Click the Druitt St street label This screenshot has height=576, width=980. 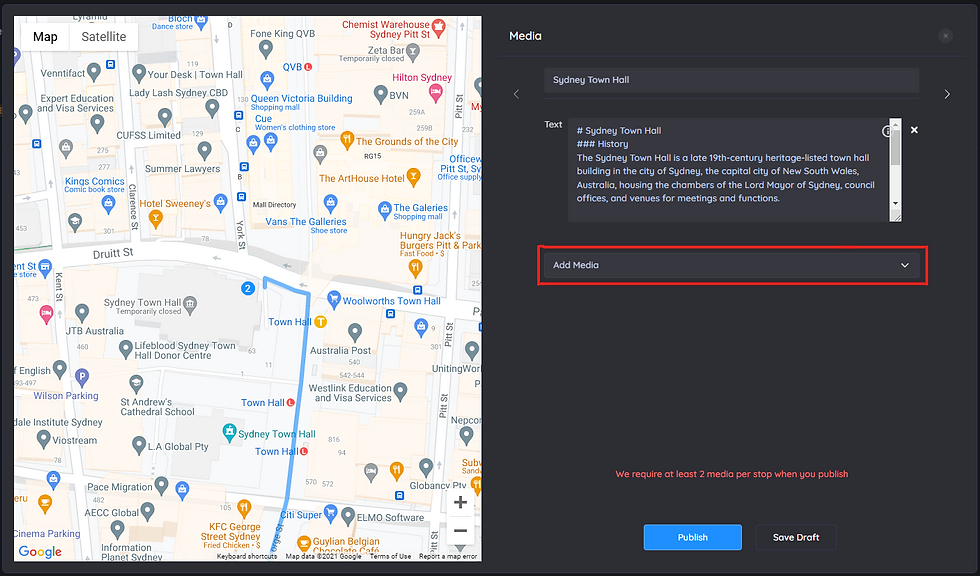pos(113,254)
